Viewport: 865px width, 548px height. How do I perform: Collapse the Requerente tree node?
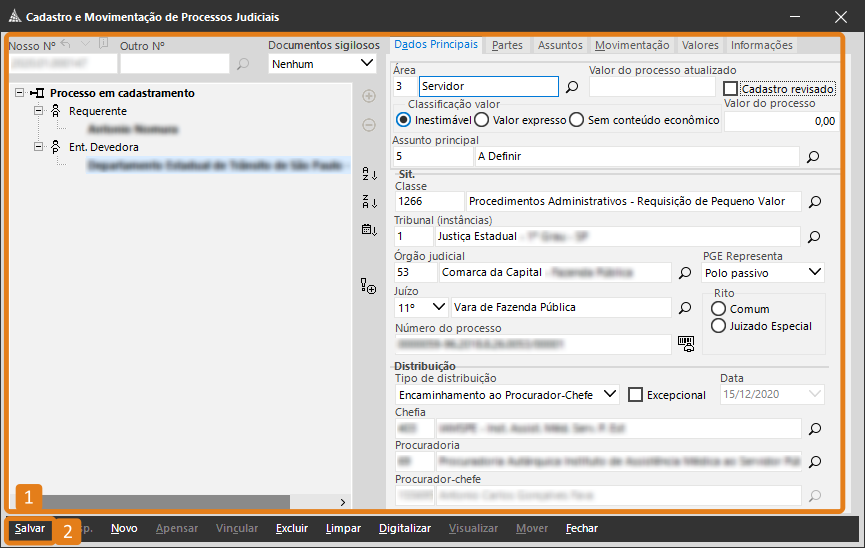[x=39, y=111]
